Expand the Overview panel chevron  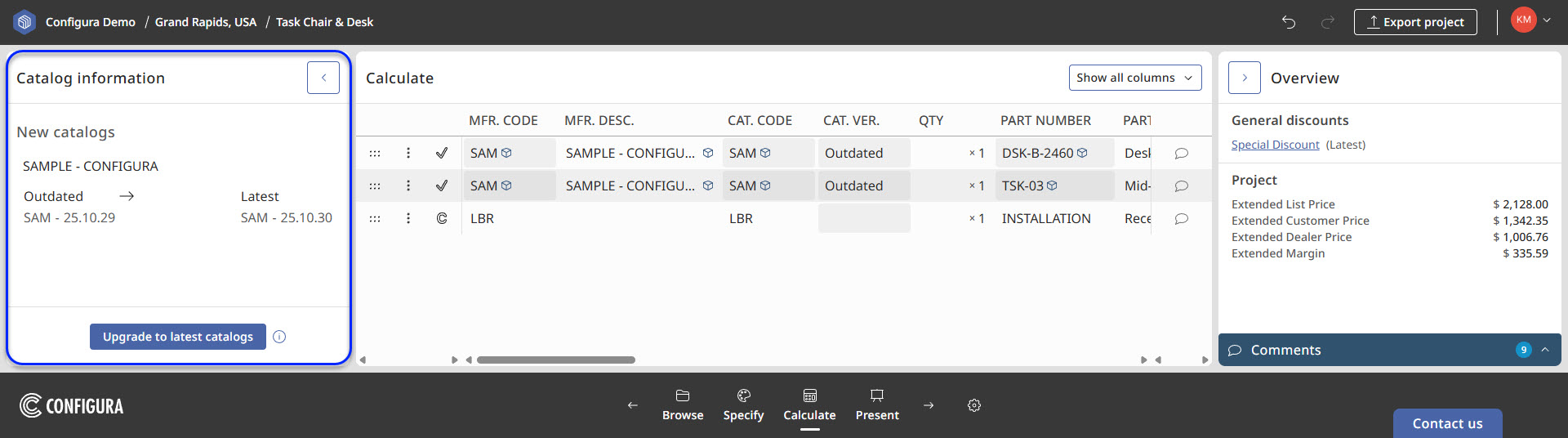[1245, 78]
